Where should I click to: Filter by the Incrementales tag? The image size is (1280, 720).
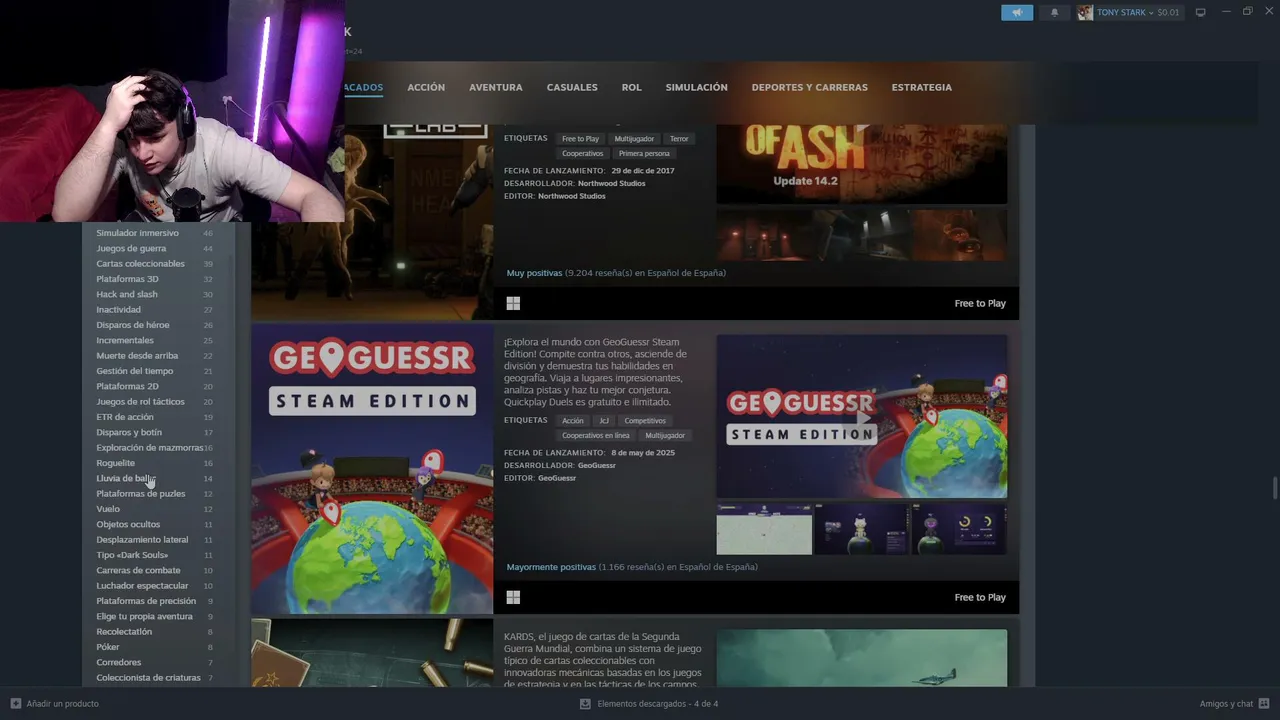point(125,340)
